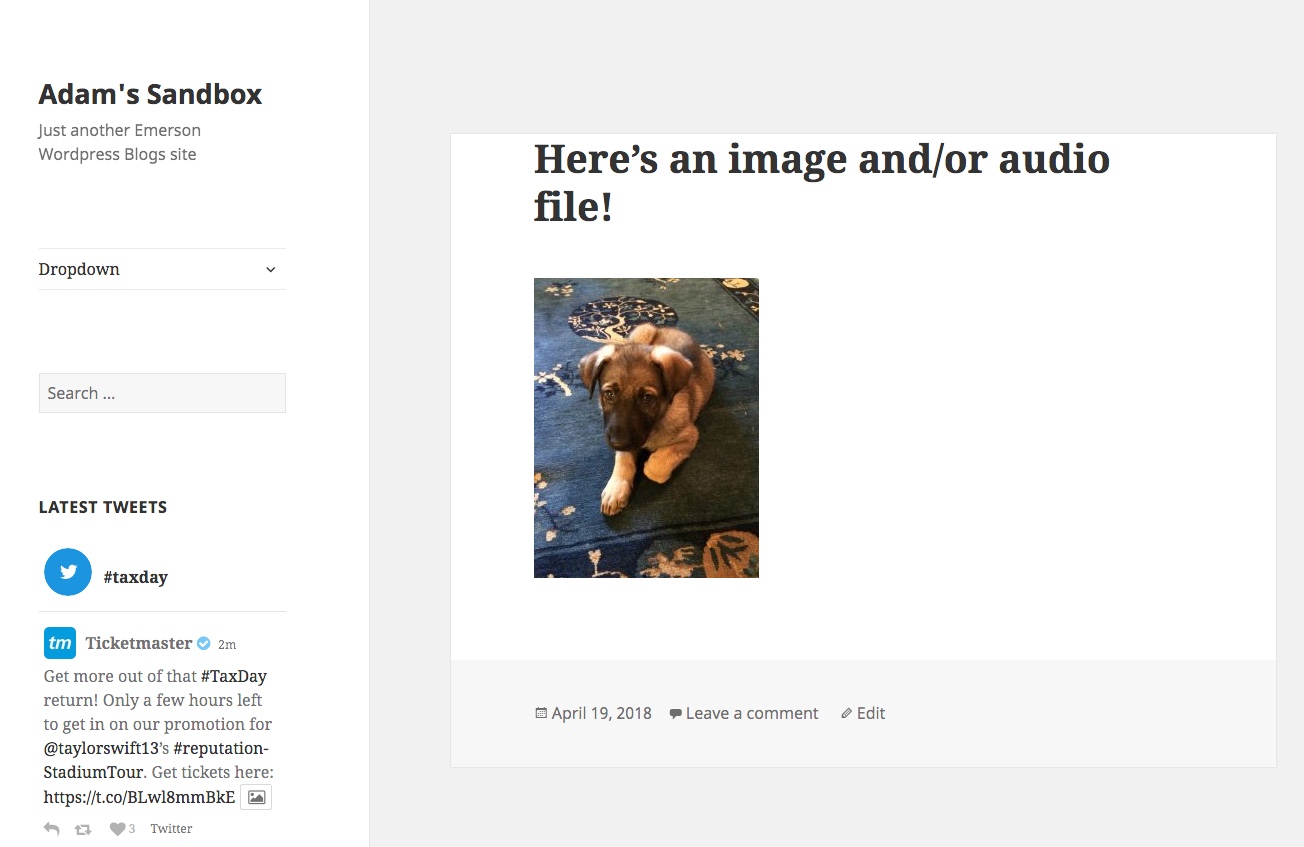This screenshot has width=1304, height=847.
Task: Click the comment bubble icon in post footer
Action: (x=676, y=714)
